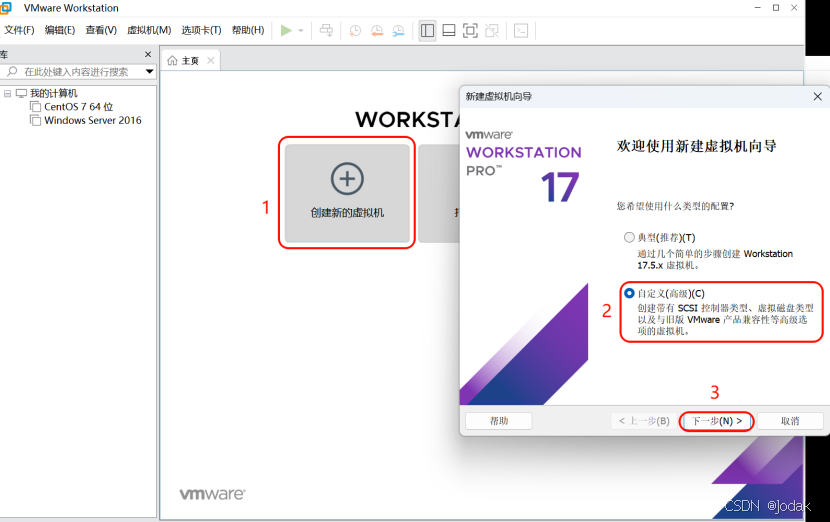This screenshot has height=522, width=830.
Task: Open the 帮助(H) menu
Action: click(x=248, y=30)
